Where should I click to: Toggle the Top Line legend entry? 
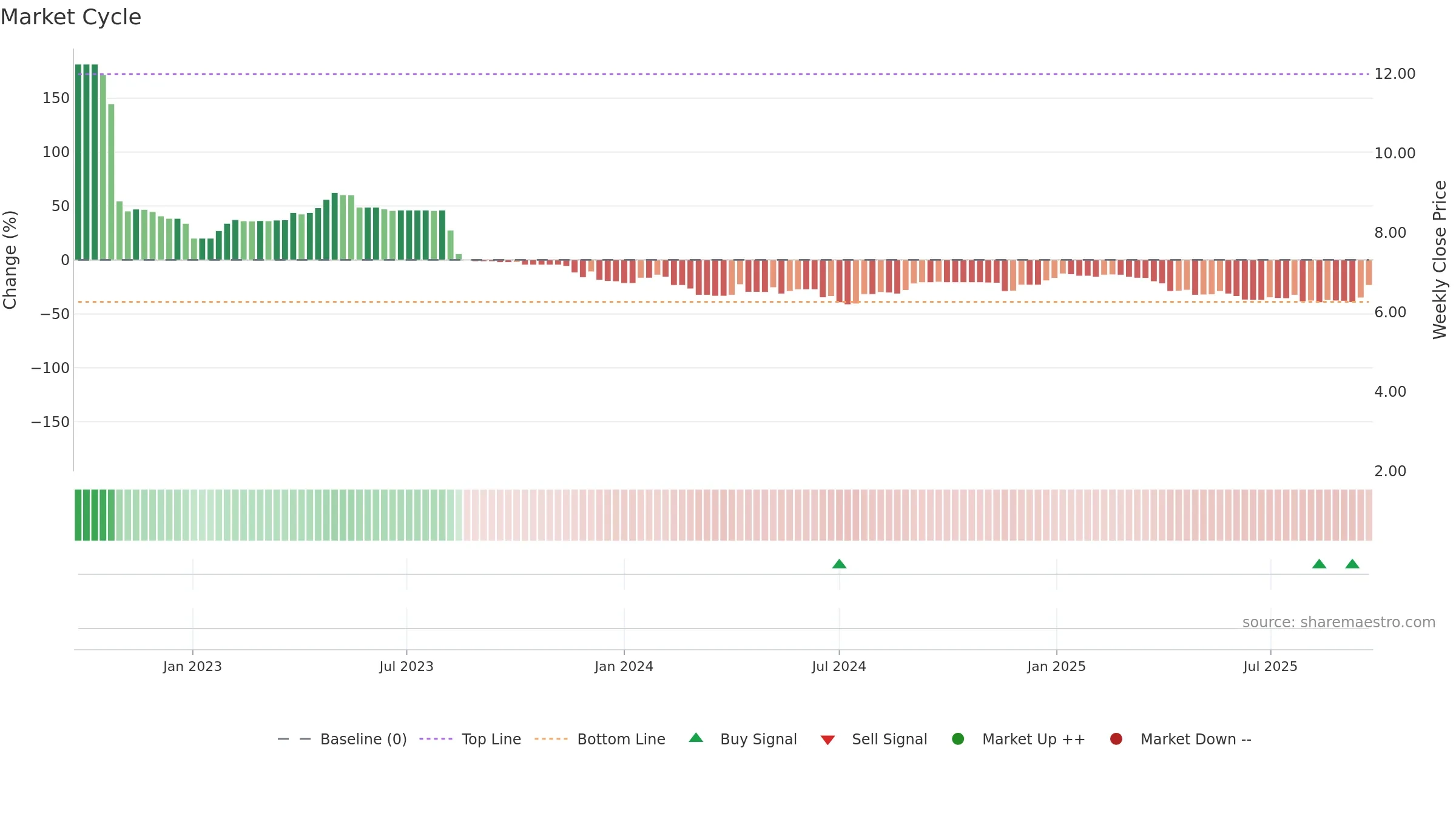(x=470, y=739)
